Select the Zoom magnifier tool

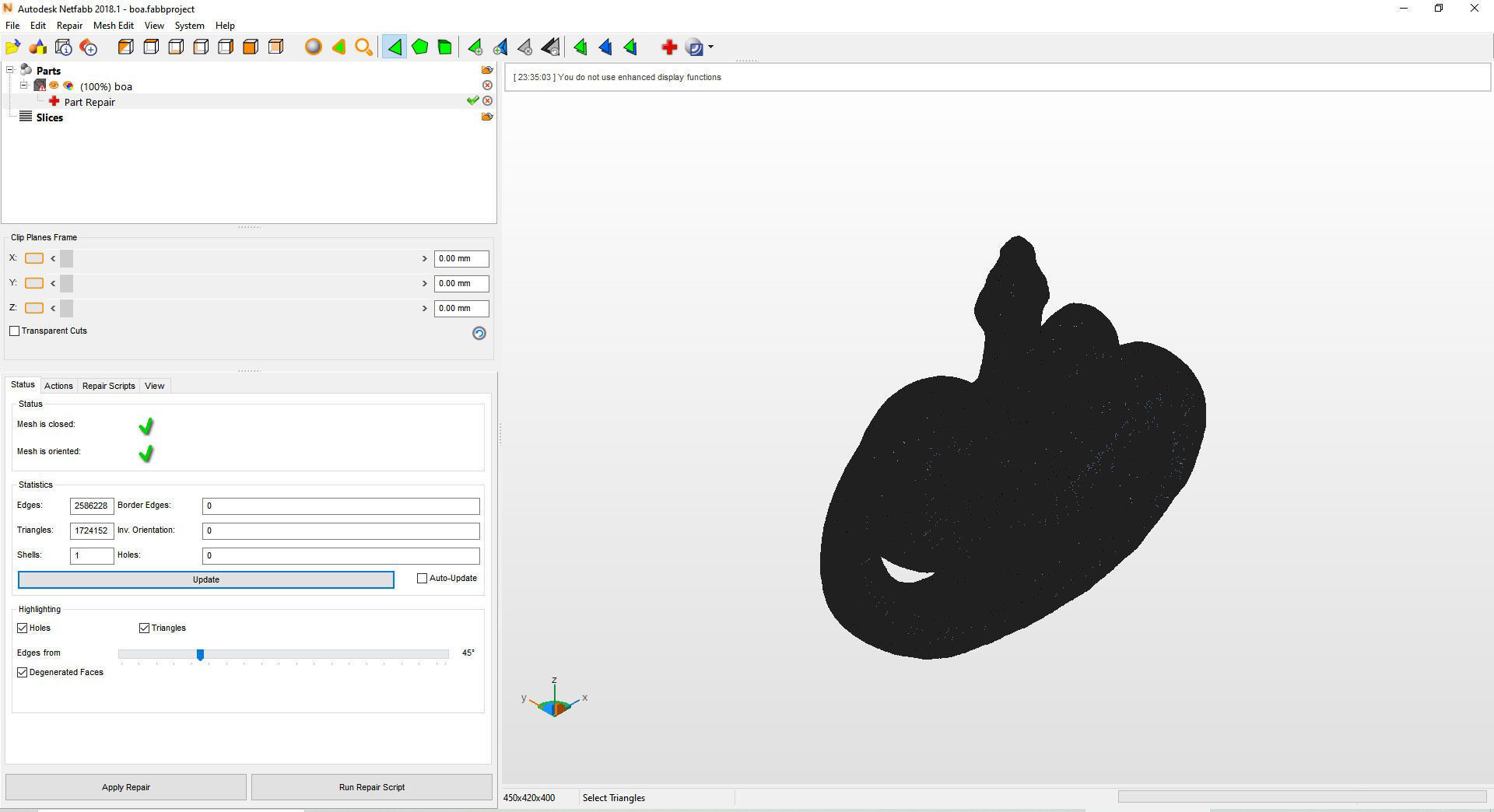coord(363,47)
